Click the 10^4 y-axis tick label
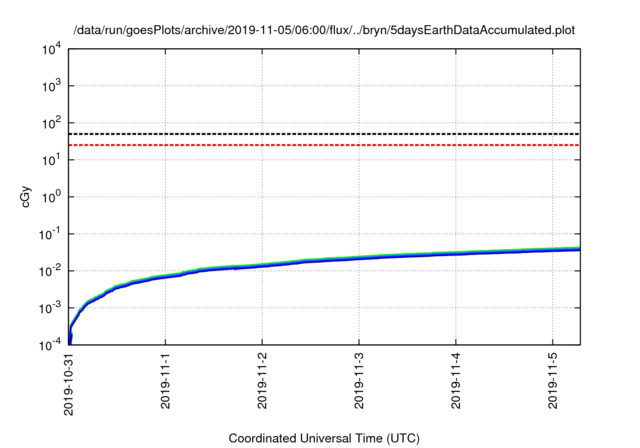The width and height of the screenshot is (640, 448). 51,50
